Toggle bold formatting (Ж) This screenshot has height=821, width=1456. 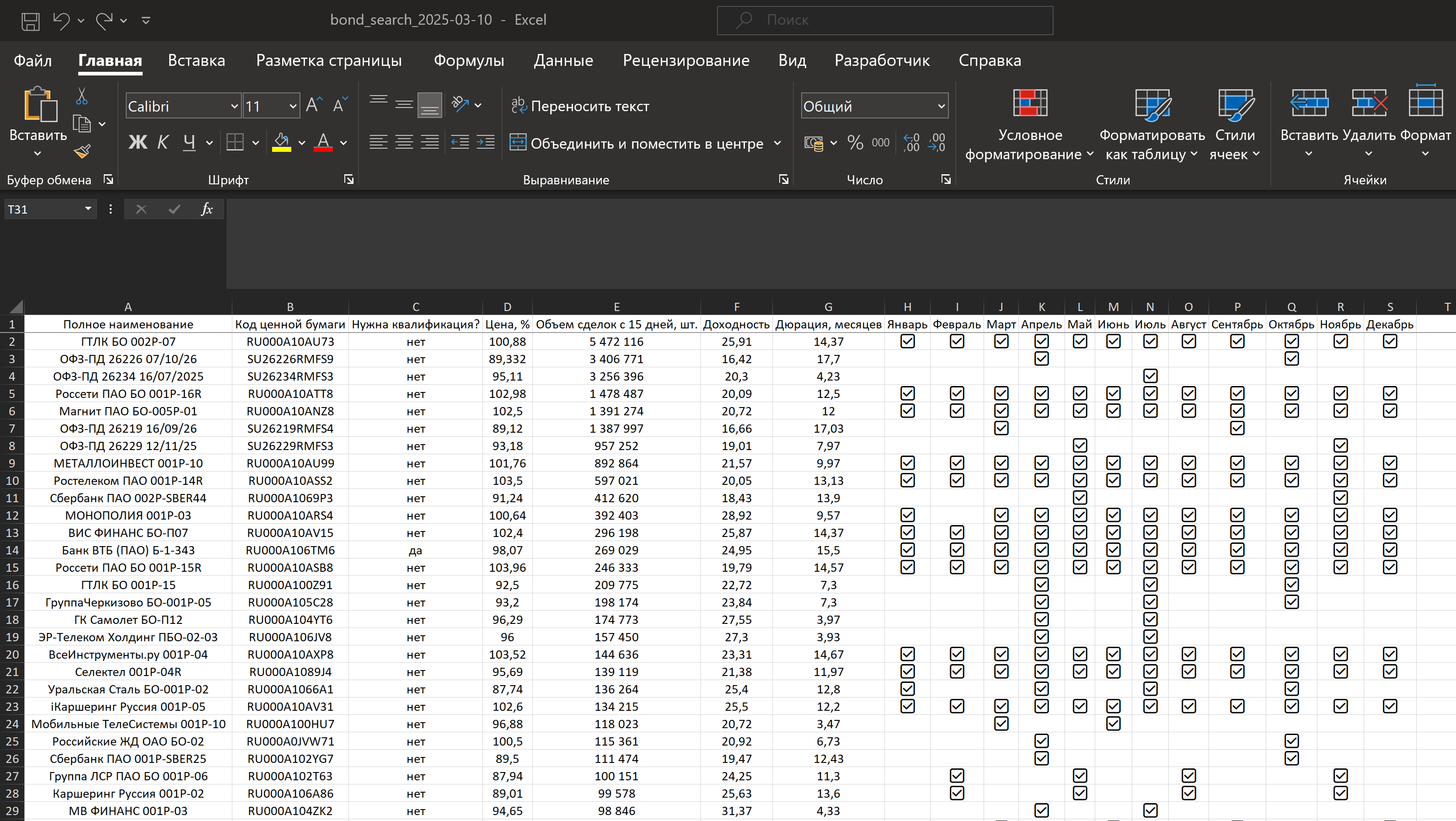point(137,143)
